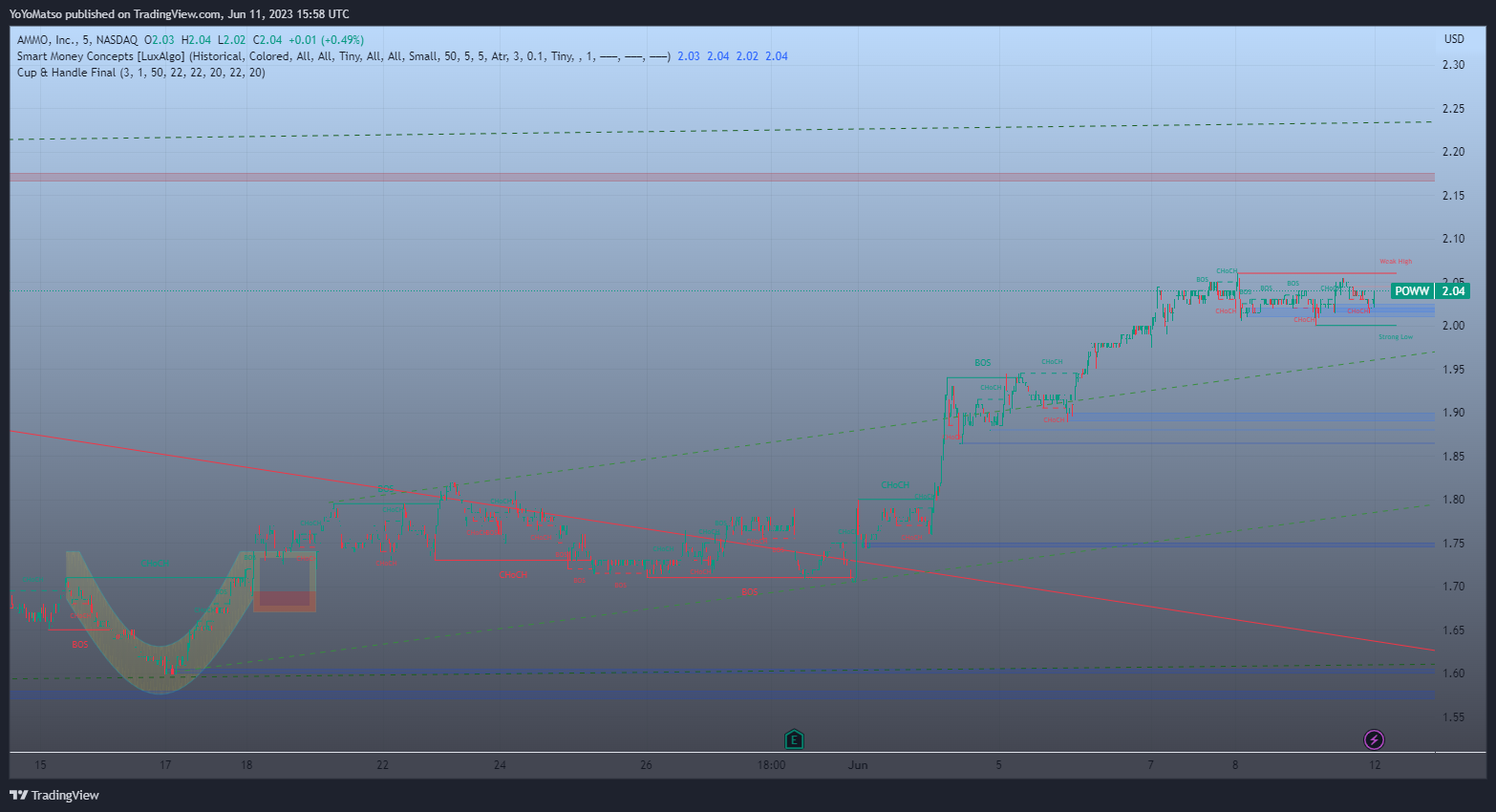Image resolution: width=1496 pixels, height=812 pixels.
Task: Select the red-bordered handle box after the cup
Action: pos(285,582)
